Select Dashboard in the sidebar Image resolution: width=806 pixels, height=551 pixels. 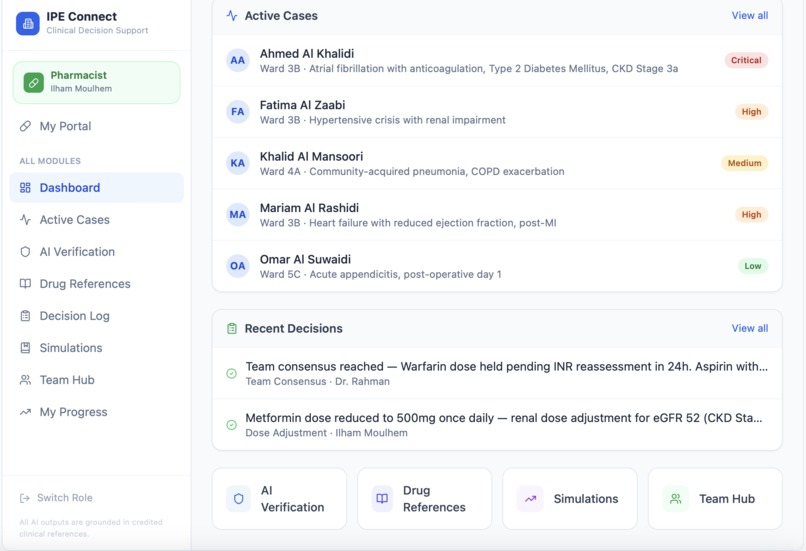click(97, 188)
